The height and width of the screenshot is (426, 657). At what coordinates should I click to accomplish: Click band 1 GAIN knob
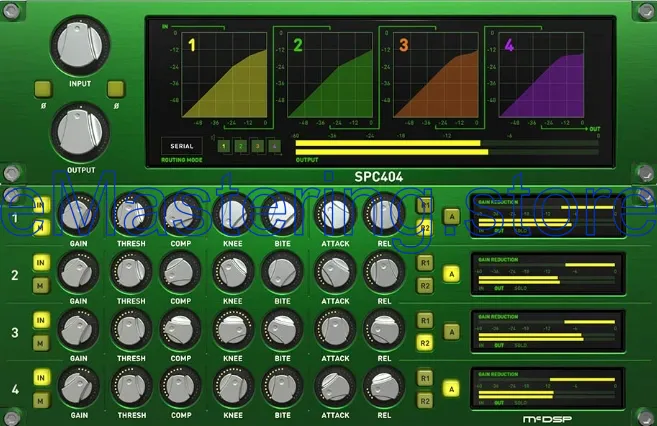[78, 215]
